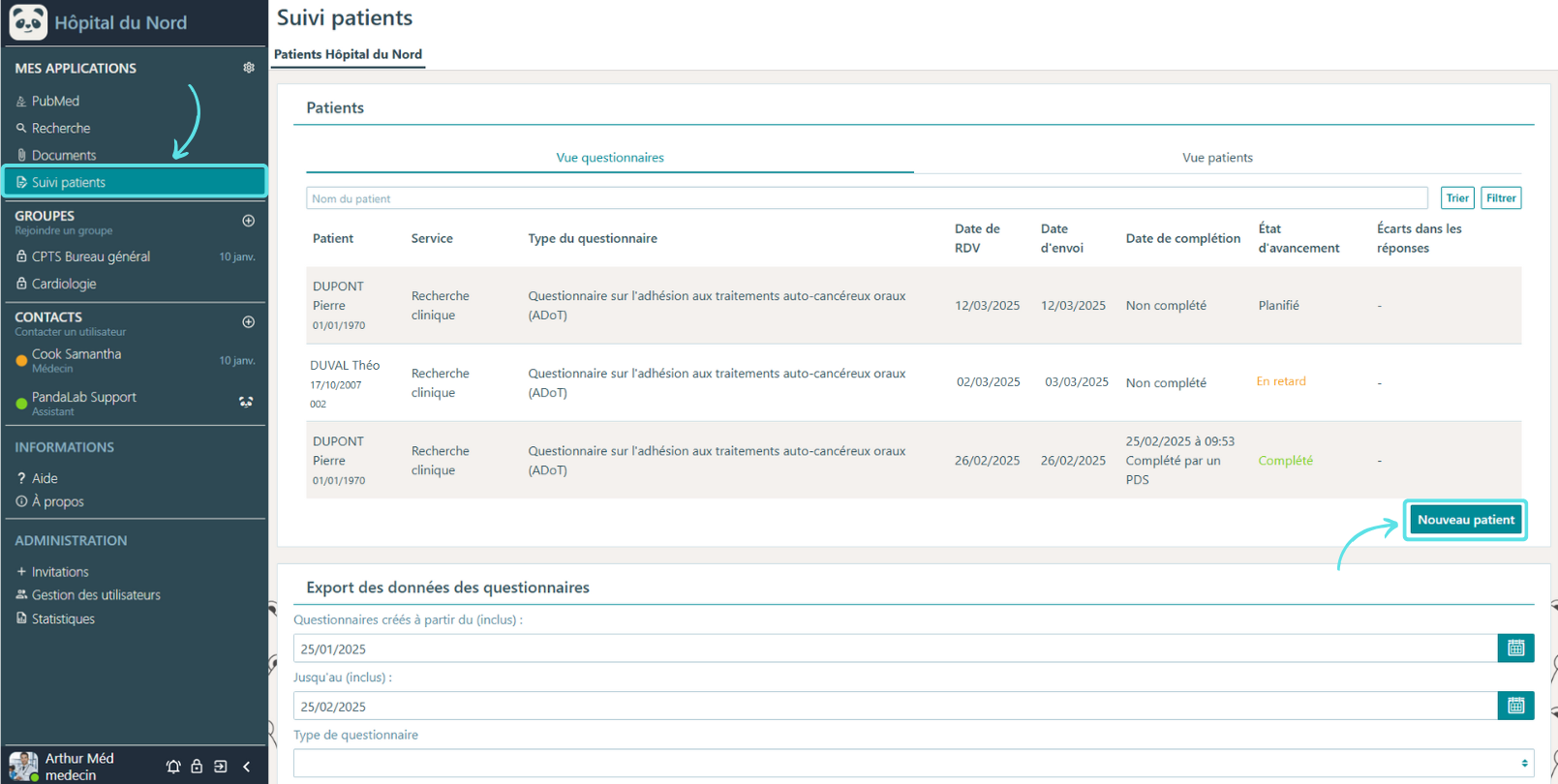Collapse the sidebar with the chevron
Screen dimensions: 1558x784
[247, 767]
